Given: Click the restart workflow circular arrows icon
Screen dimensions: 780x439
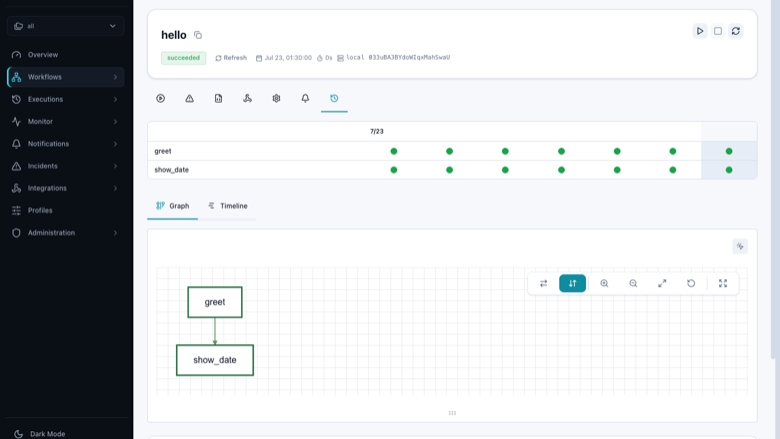Looking at the screenshot, I should pyautogui.click(x=736, y=31).
